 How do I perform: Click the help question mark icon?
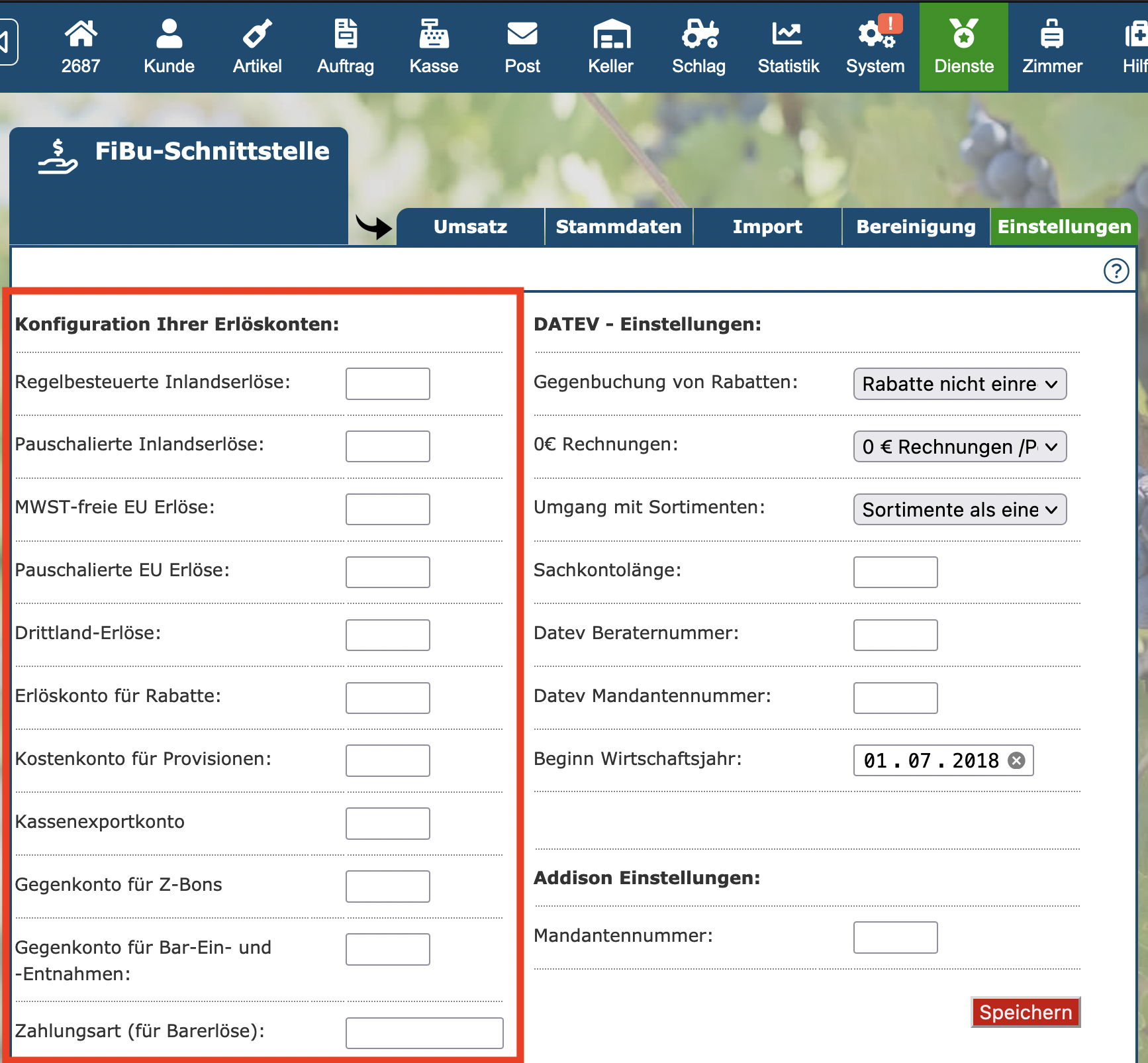(x=1116, y=271)
